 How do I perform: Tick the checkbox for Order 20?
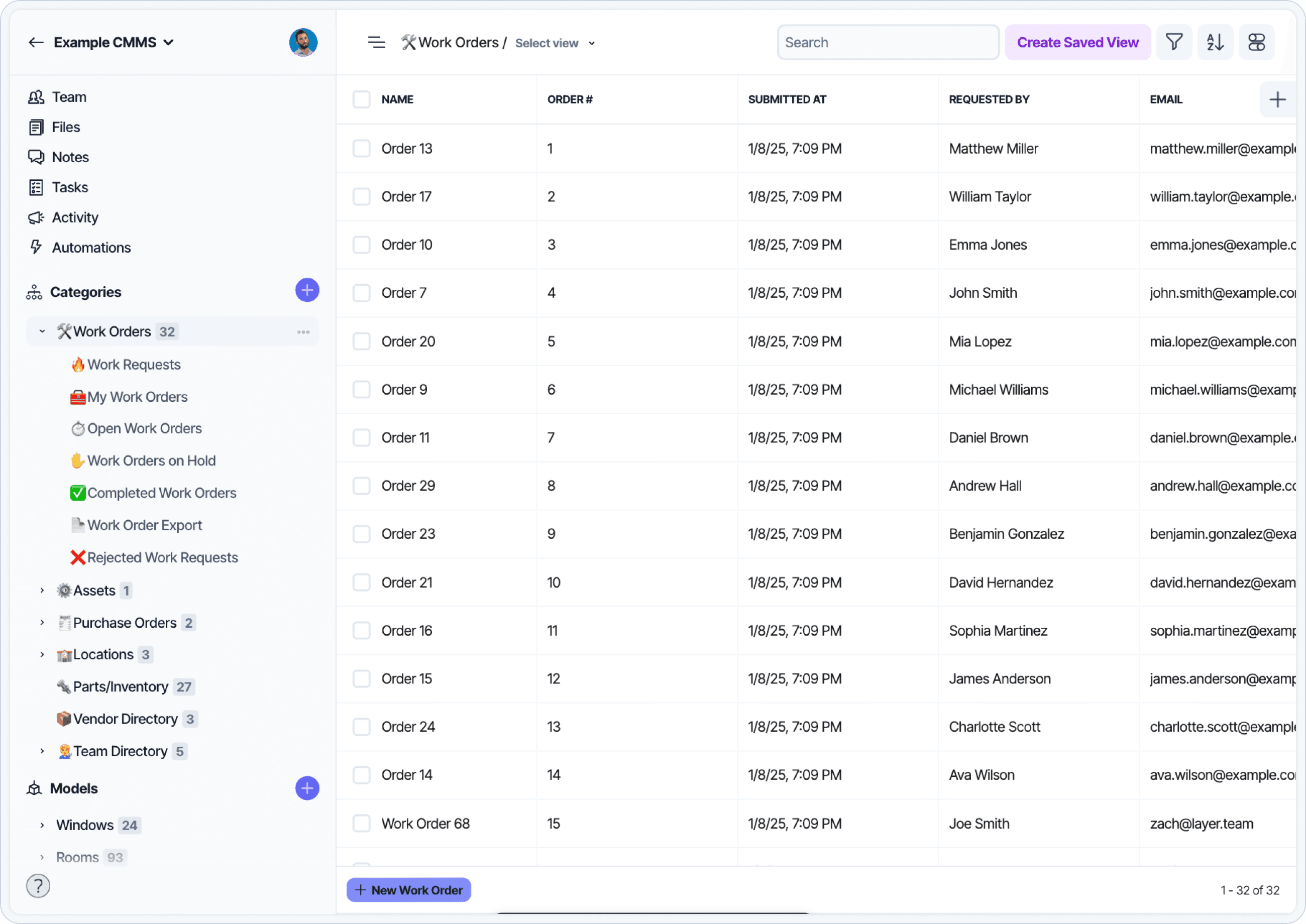[361, 341]
